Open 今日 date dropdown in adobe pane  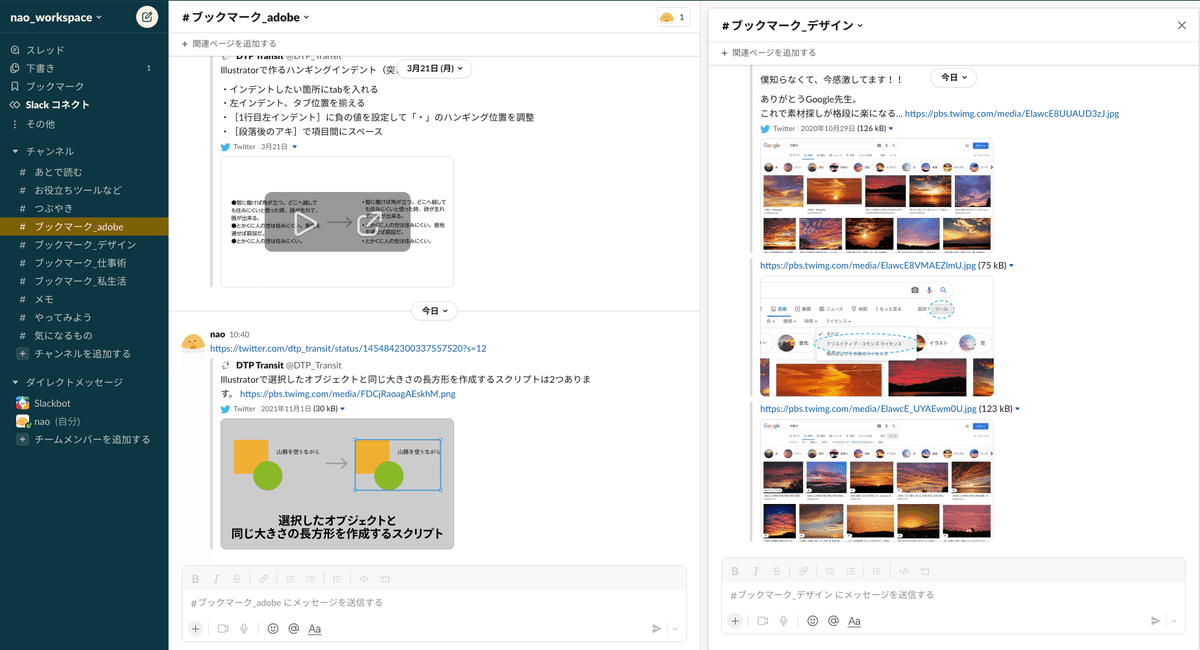[x=434, y=311]
